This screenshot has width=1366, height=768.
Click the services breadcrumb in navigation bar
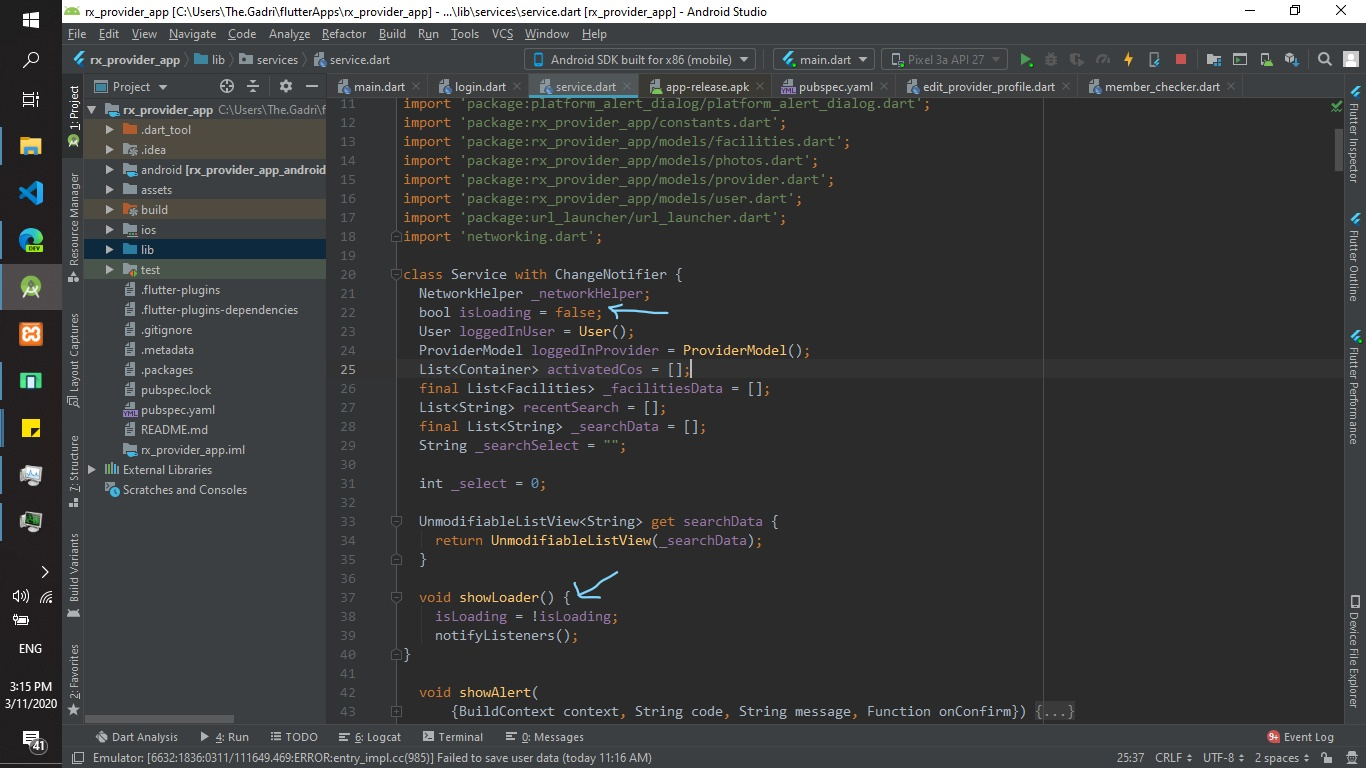pyautogui.click(x=268, y=60)
